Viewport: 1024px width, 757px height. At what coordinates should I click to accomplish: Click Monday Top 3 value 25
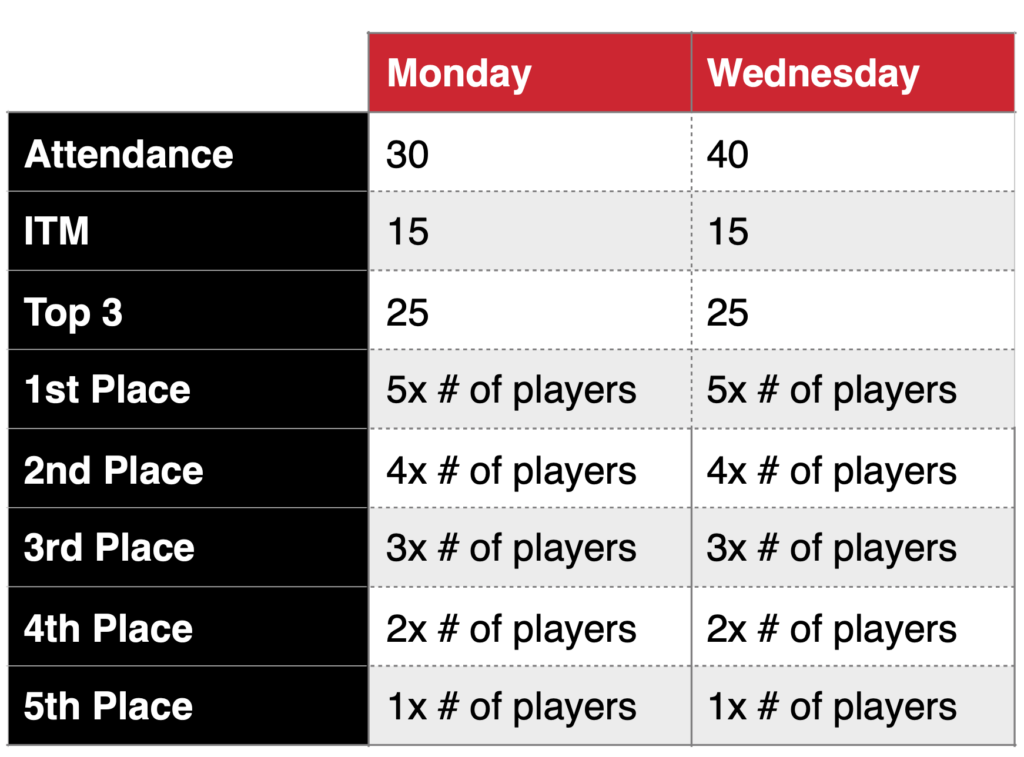click(x=530, y=310)
